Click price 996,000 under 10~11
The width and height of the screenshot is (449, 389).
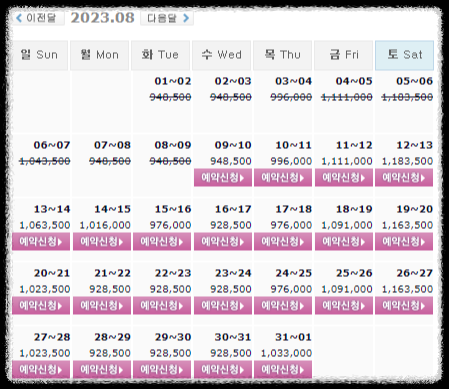tap(291, 161)
